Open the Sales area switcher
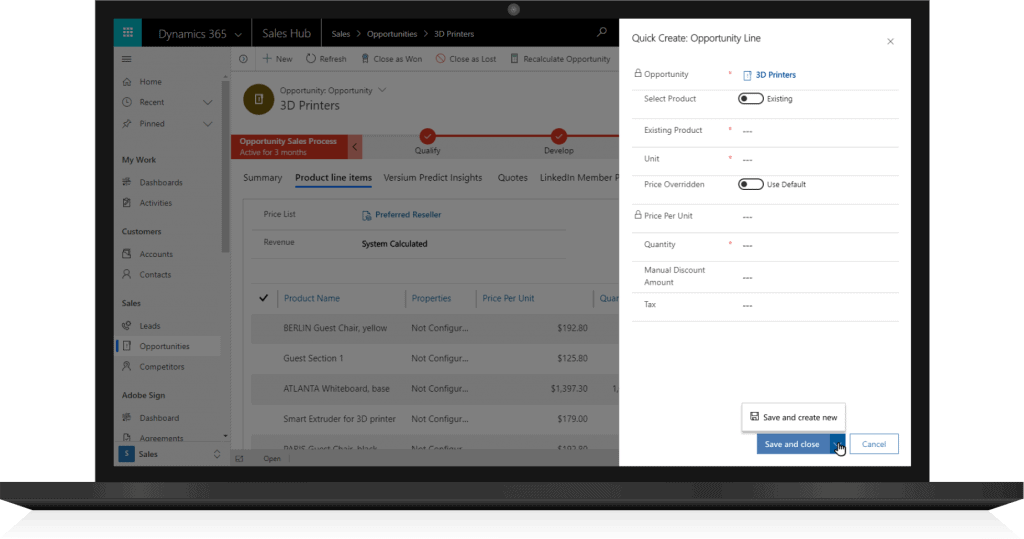Viewport: 1024px width, 539px height. pyautogui.click(x=170, y=454)
